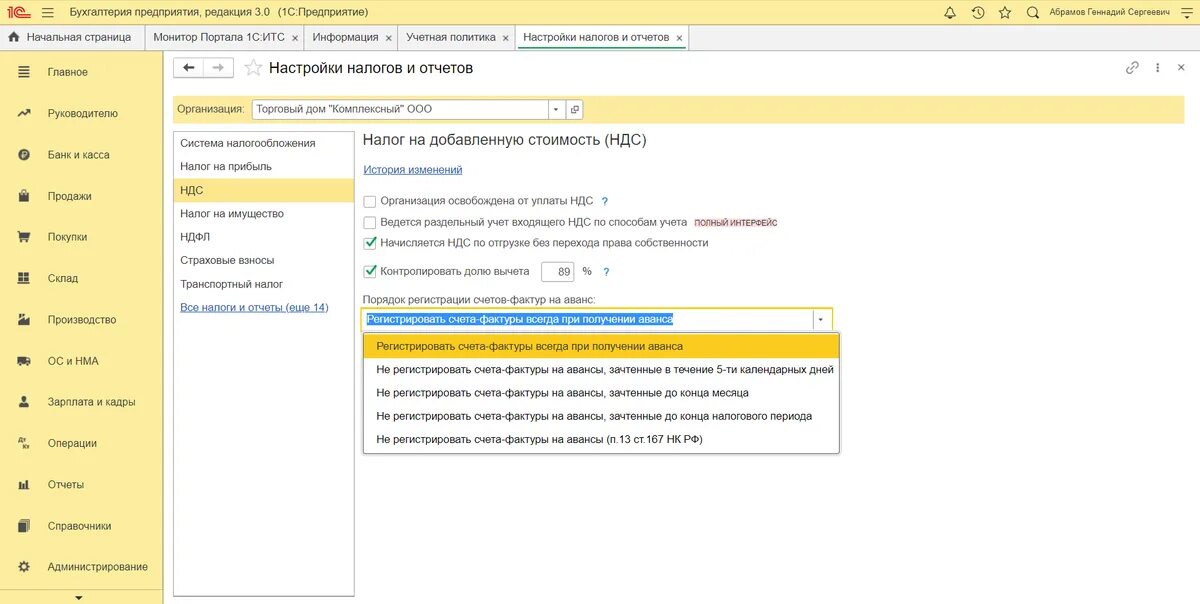The width and height of the screenshot is (1200, 604).
Task: Open history clock icon
Action: 978,12
